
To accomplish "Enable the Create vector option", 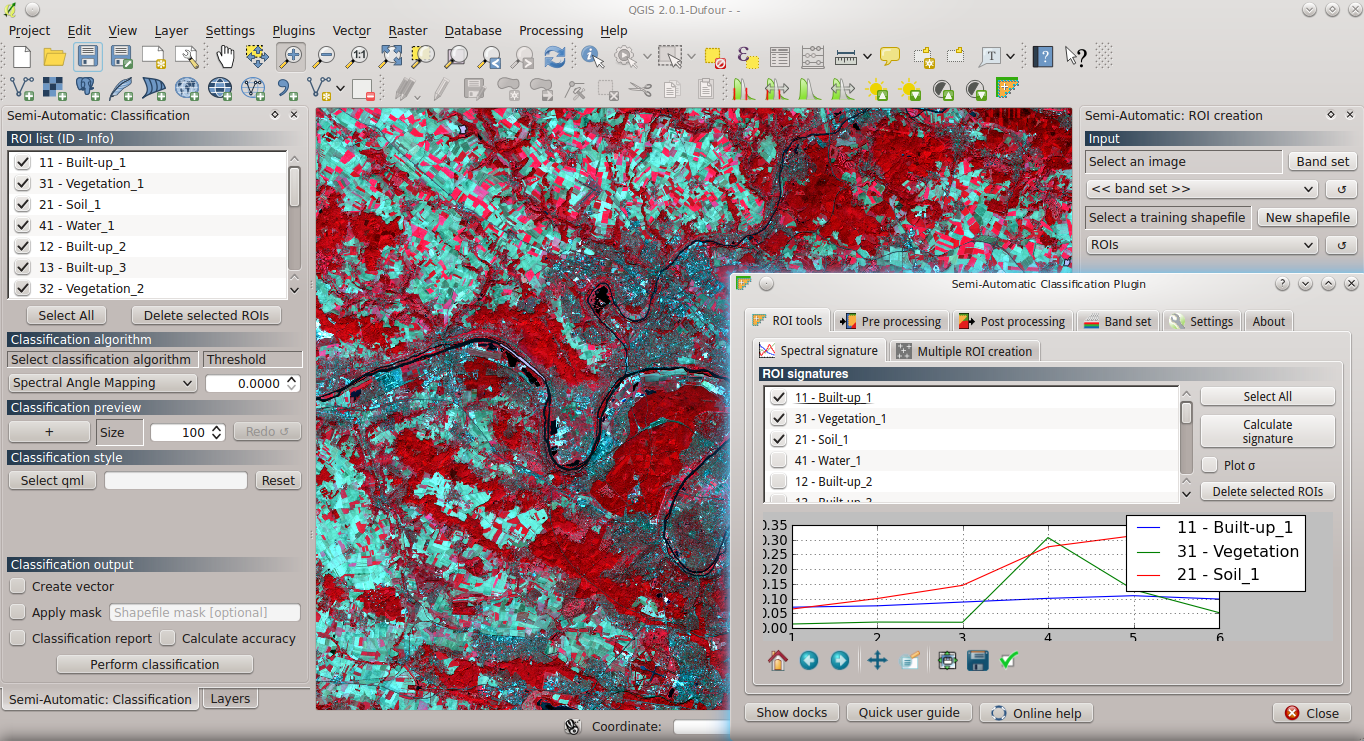I will (x=17, y=586).
